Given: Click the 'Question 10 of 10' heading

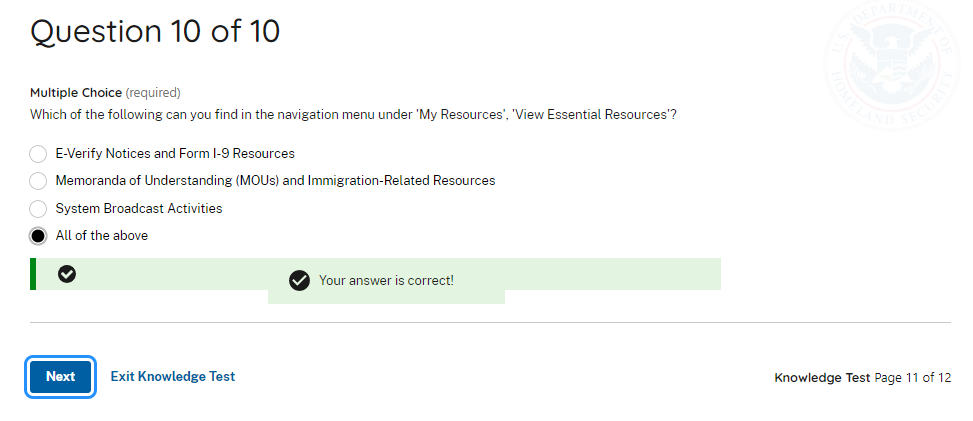Looking at the screenshot, I should [155, 32].
